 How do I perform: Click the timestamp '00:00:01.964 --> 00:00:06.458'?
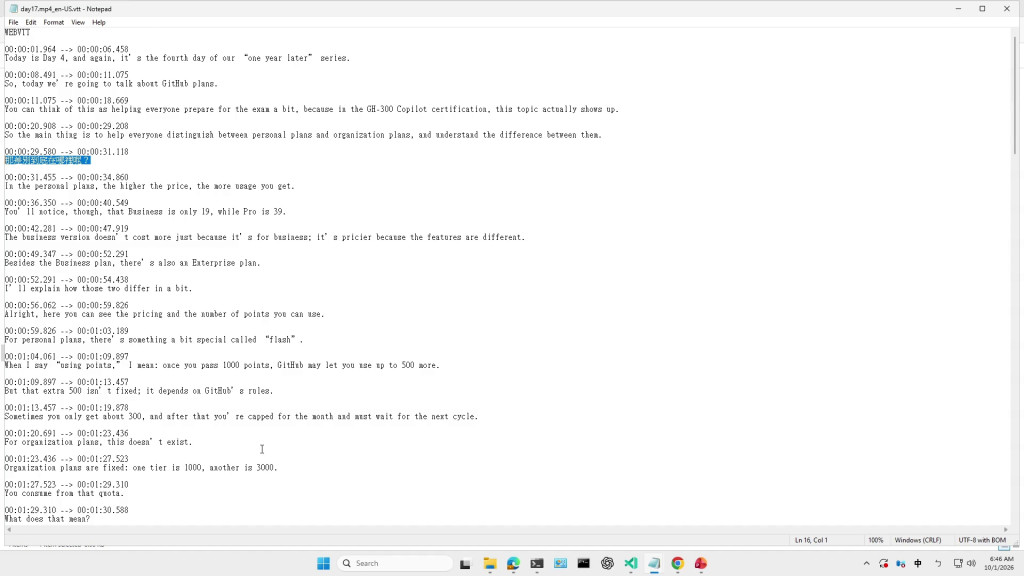pyautogui.click(x=67, y=49)
